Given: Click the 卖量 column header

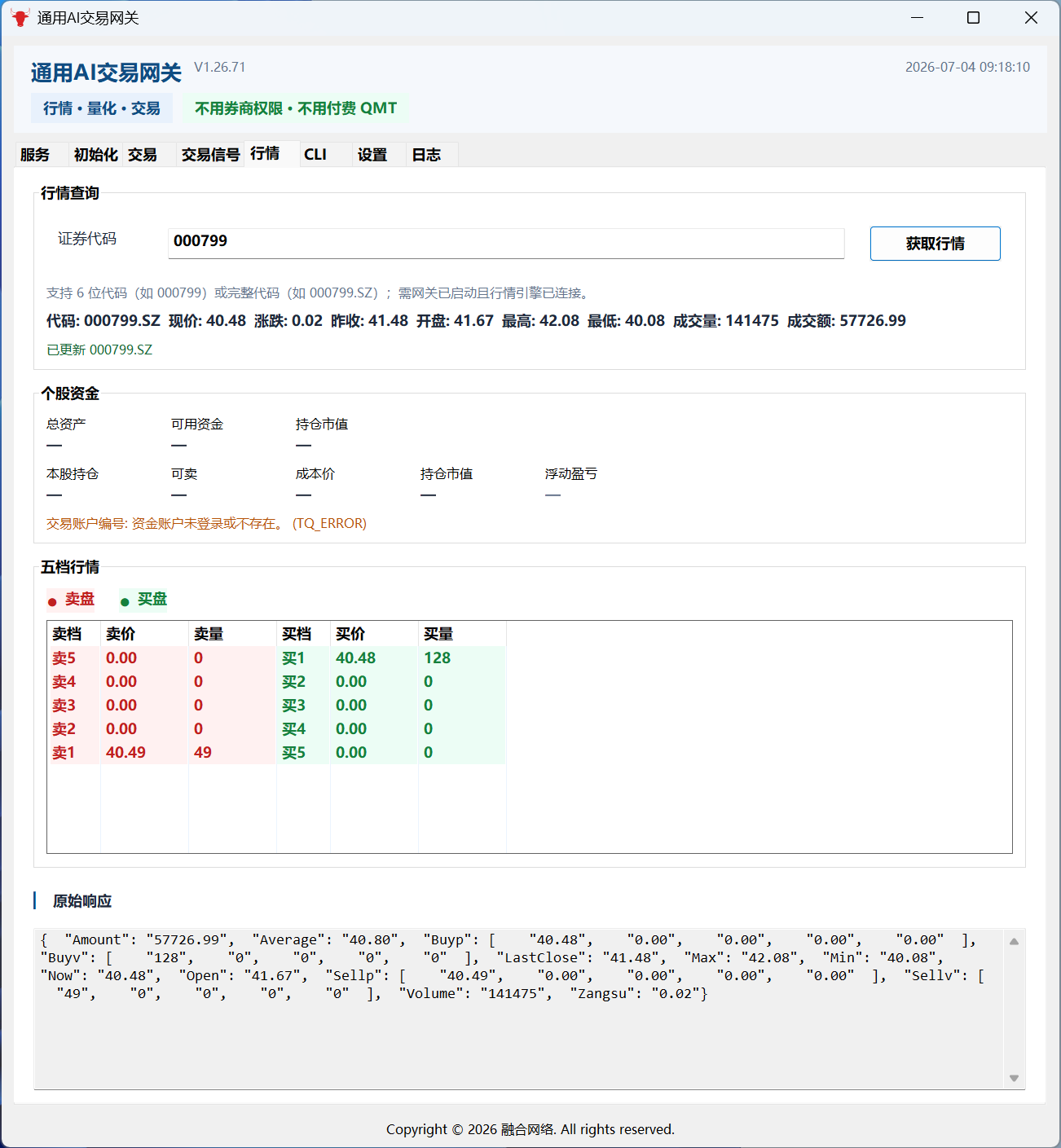Looking at the screenshot, I should (232, 634).
